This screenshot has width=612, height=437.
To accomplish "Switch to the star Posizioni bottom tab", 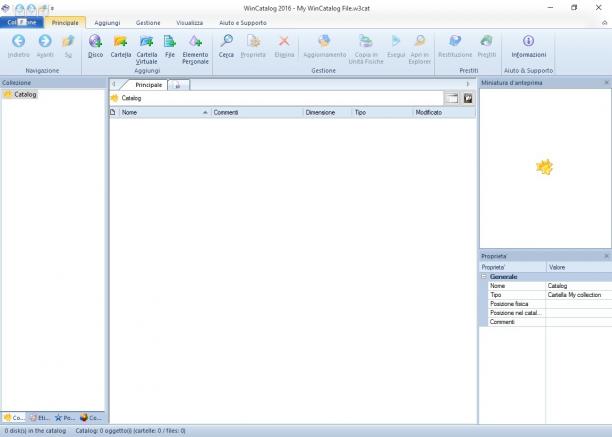I will pos(65,417).
